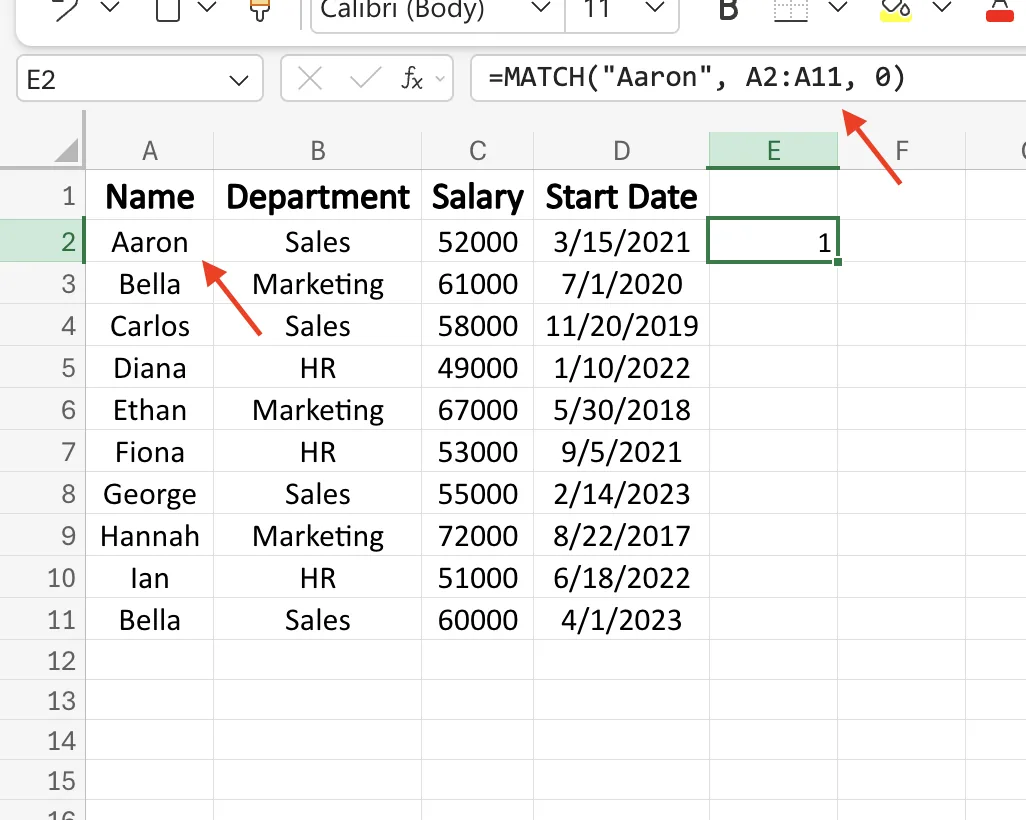Select column D header
This screenshot has height=820, width=1026.
(622, 151)
